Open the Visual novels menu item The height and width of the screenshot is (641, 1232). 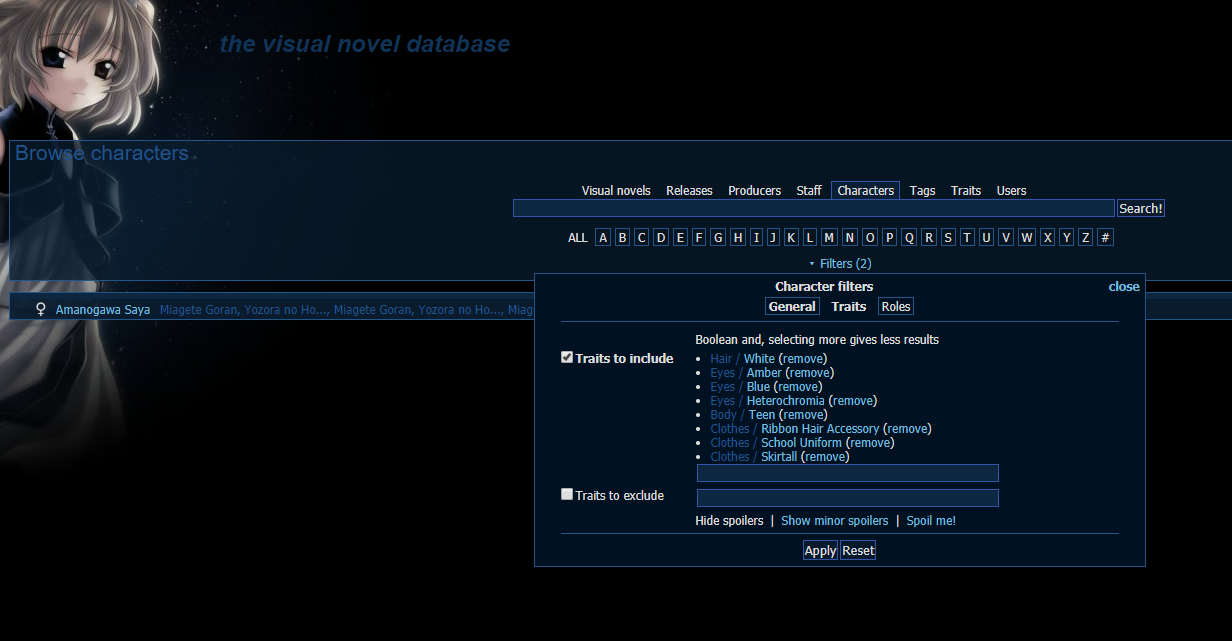click(x=616, y=191)
